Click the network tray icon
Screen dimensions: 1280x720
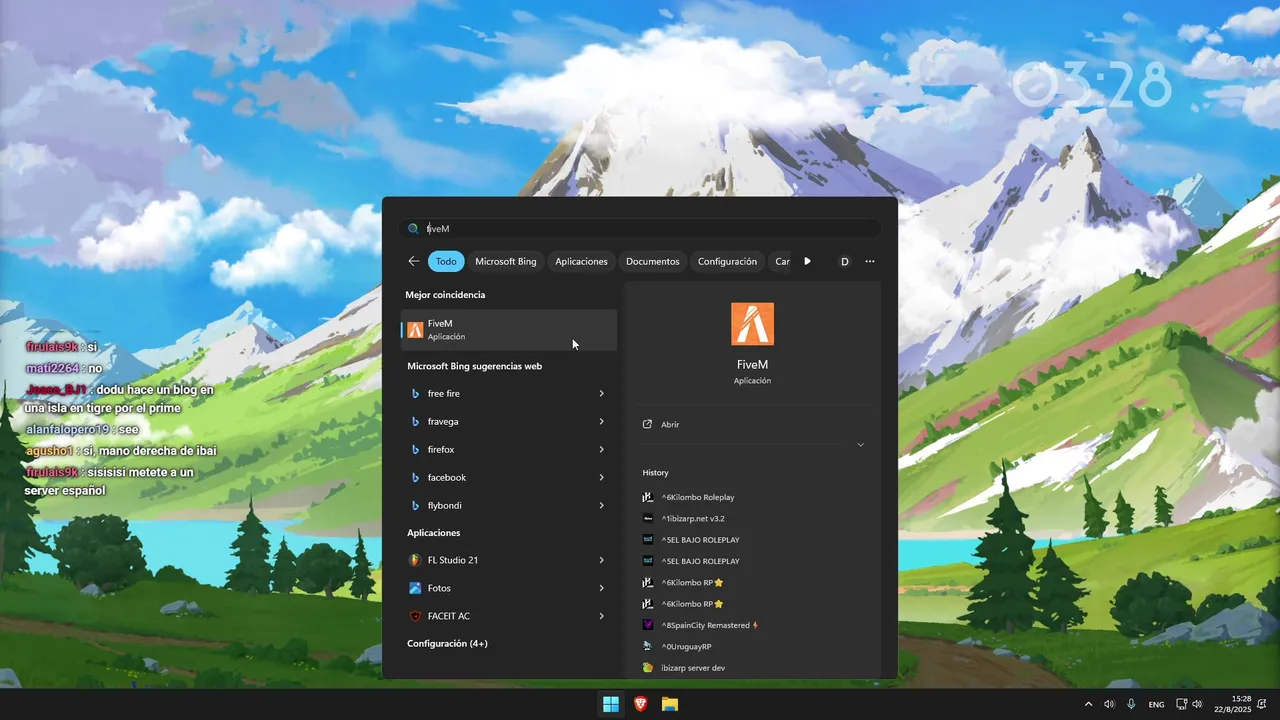(1181, 704)
